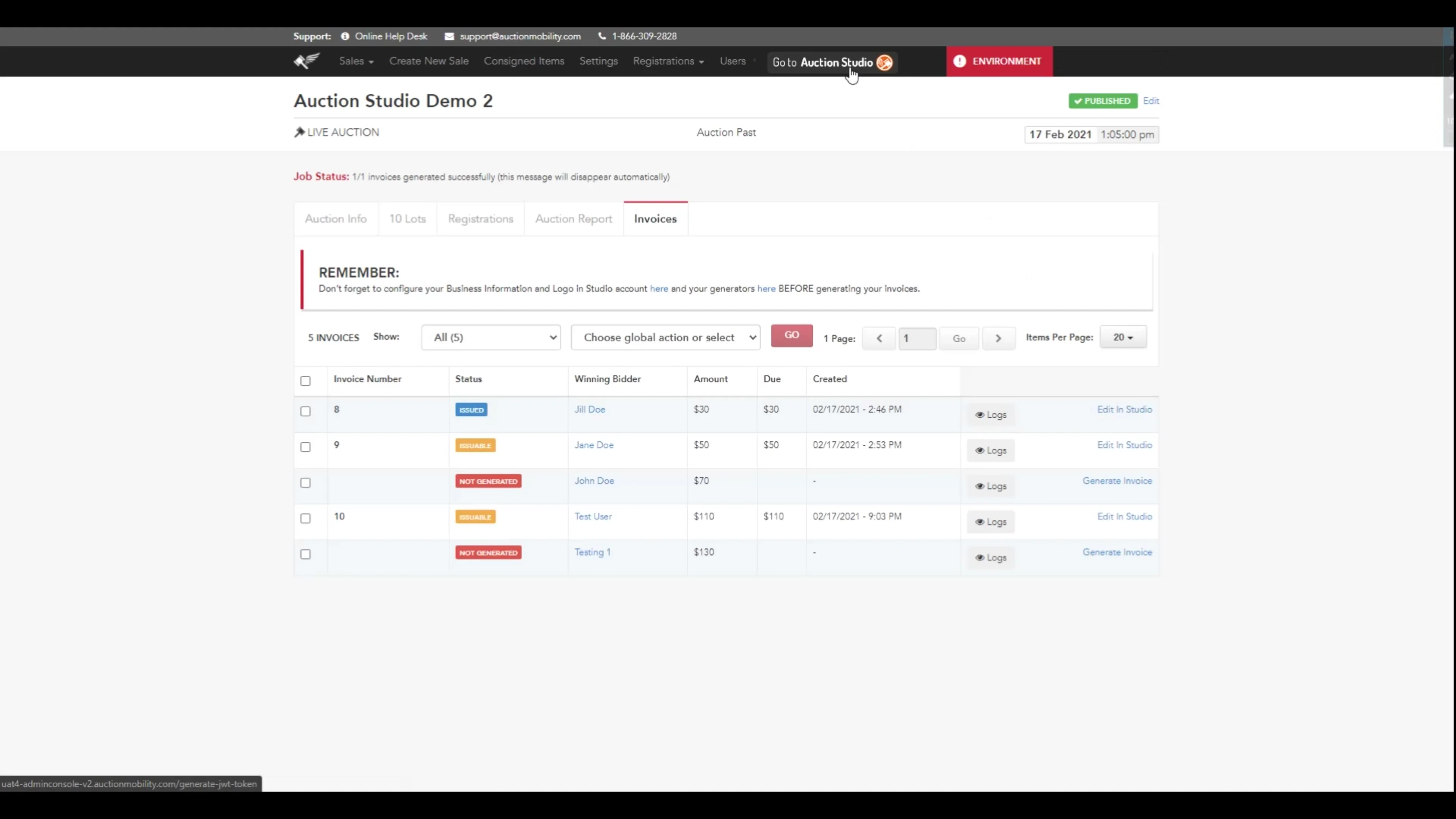Click Create New Sale in the navbar
1456x819 pixels.
(428, 61)
